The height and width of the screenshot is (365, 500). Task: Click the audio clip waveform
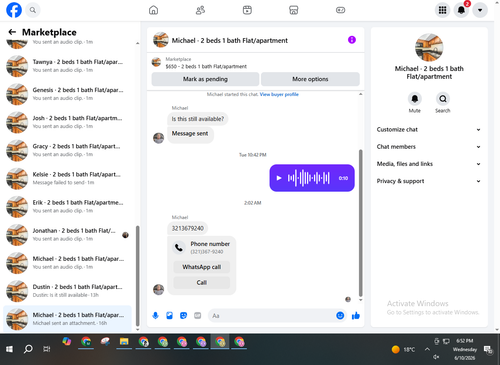(x=309, y=178)
